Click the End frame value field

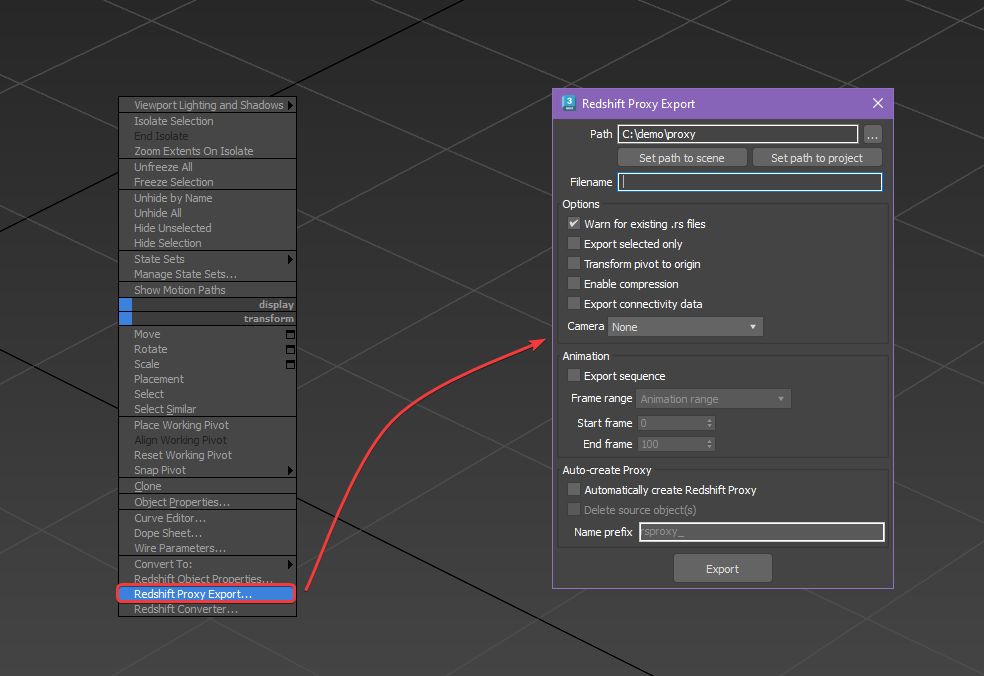[x=671, y=444]
